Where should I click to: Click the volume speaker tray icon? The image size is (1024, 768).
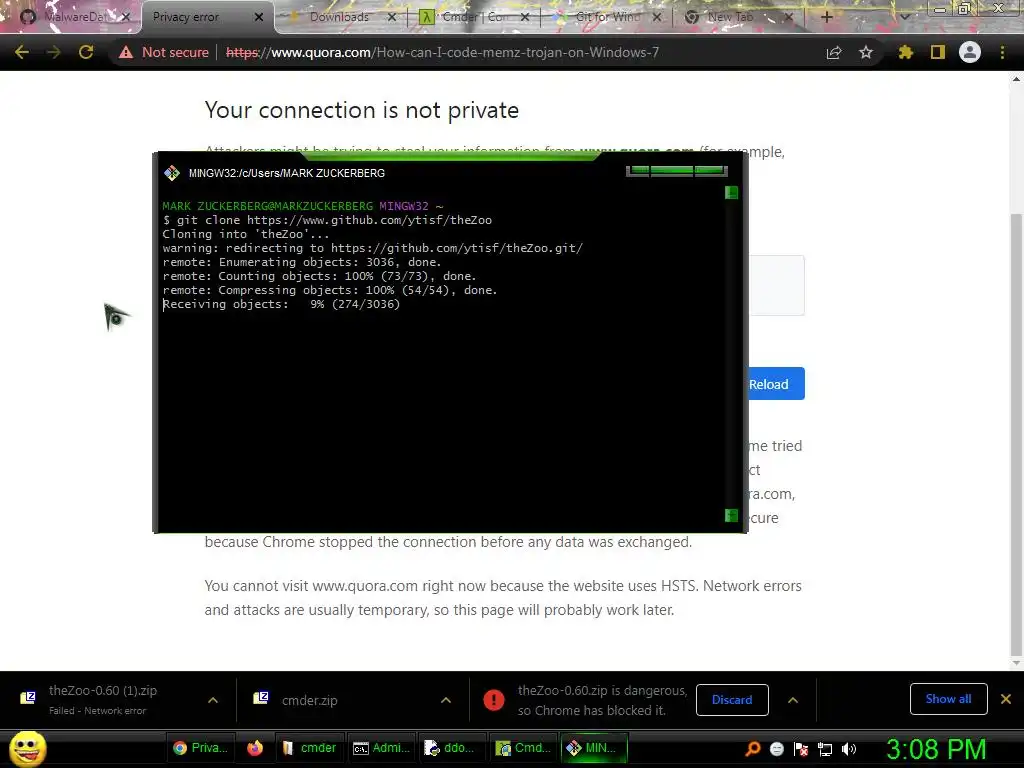pyautogui.click(x=849, y=749)
